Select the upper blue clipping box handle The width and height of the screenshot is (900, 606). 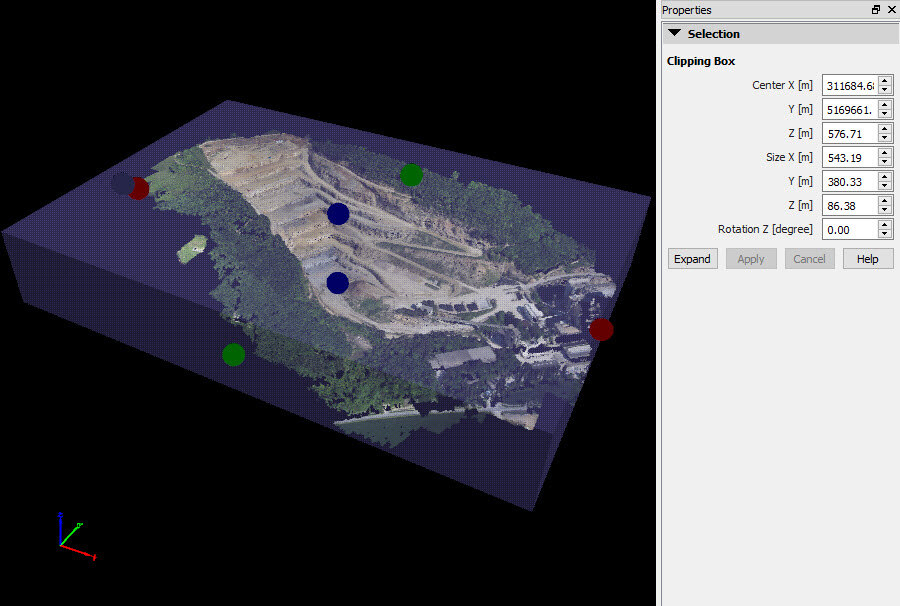[338, 213]
